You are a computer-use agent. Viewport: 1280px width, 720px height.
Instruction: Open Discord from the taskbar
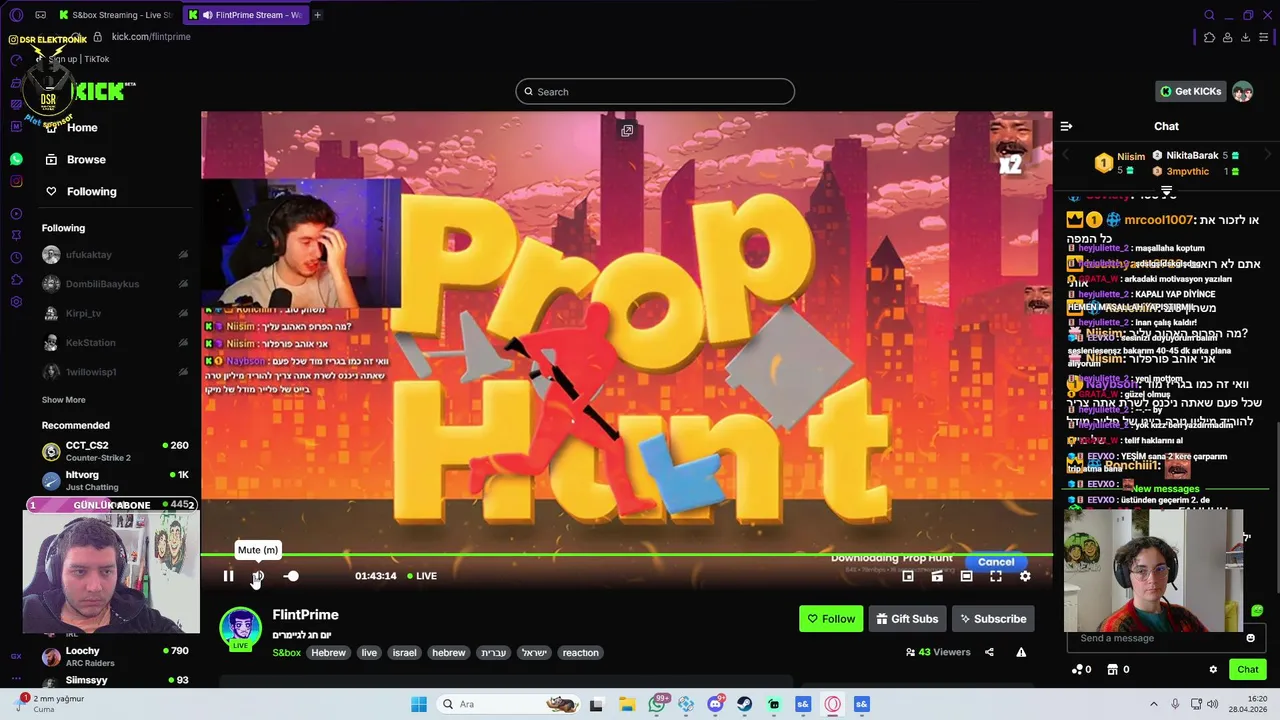[715, 704]
